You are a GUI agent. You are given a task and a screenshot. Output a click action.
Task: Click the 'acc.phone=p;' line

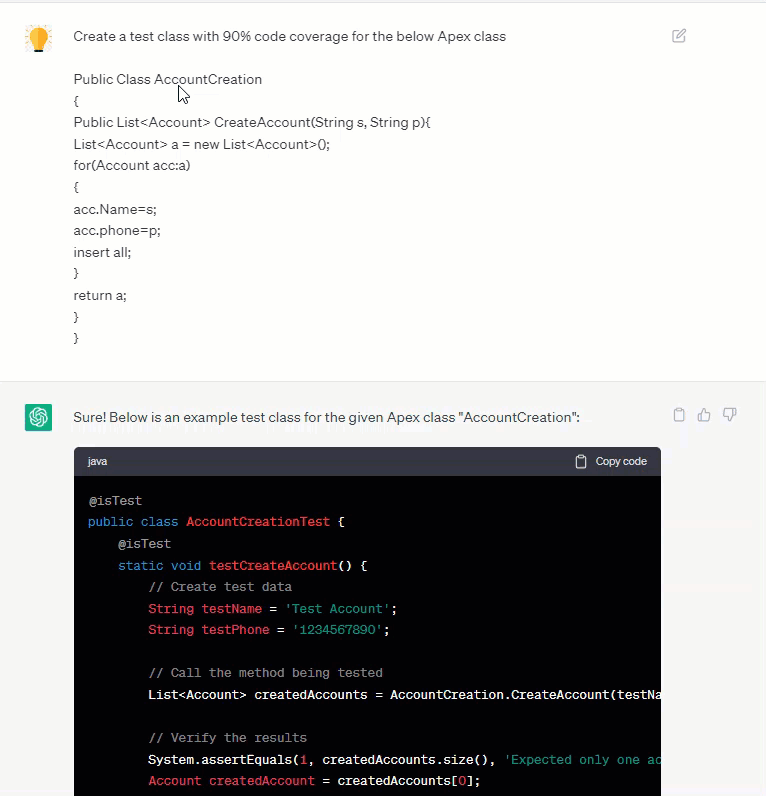click(x=117, y=231)
